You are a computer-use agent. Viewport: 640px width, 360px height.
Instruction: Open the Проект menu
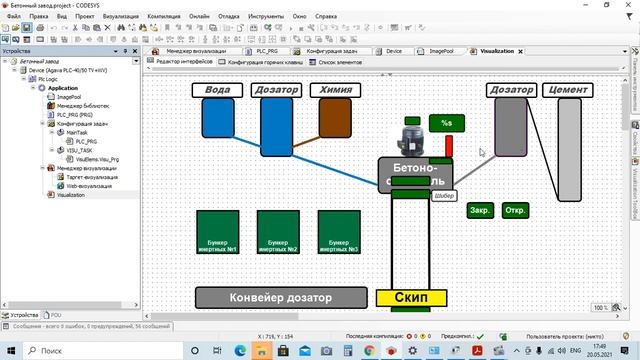[84, 16]
